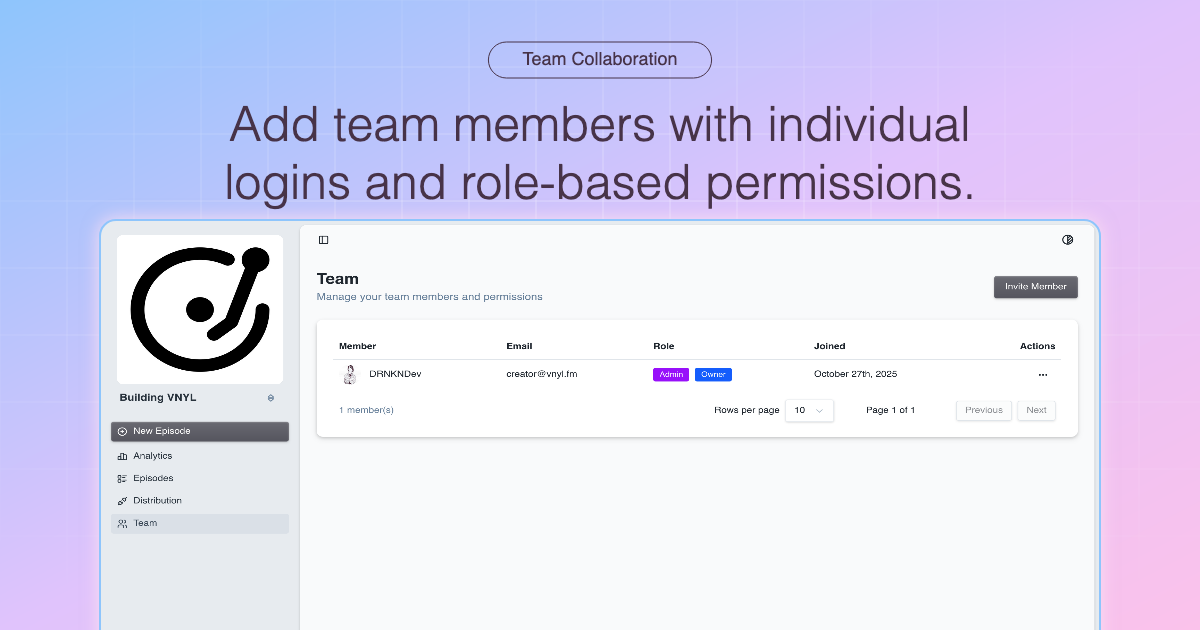
Task: Click the Invite Member button
Action: (1036, 287)
